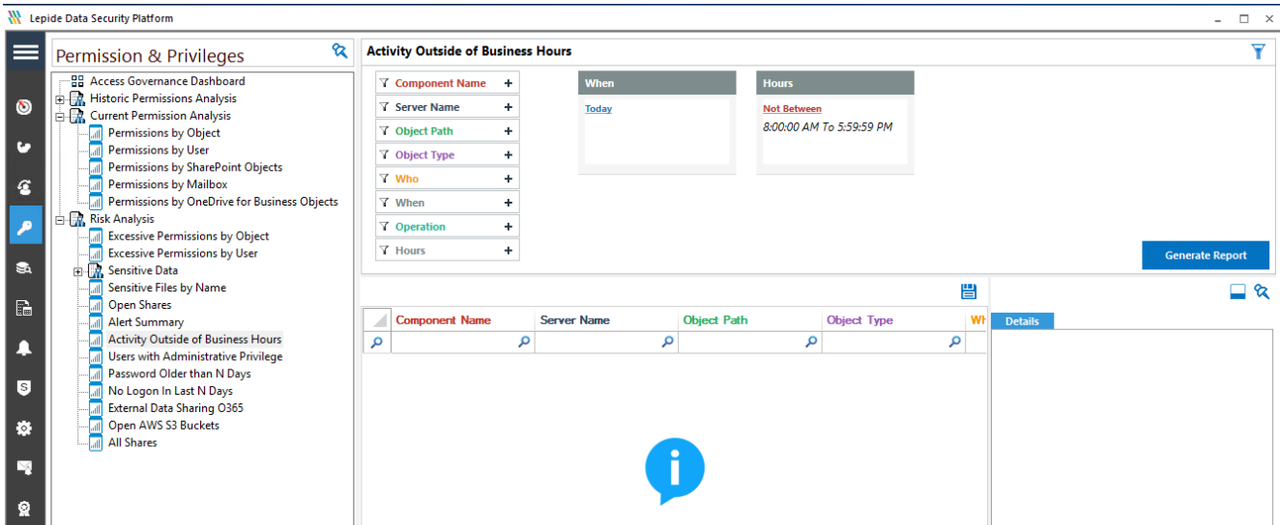1280x525 pixels.
Task: Click the plus to add Component Name filter
Action: (508, 83)
